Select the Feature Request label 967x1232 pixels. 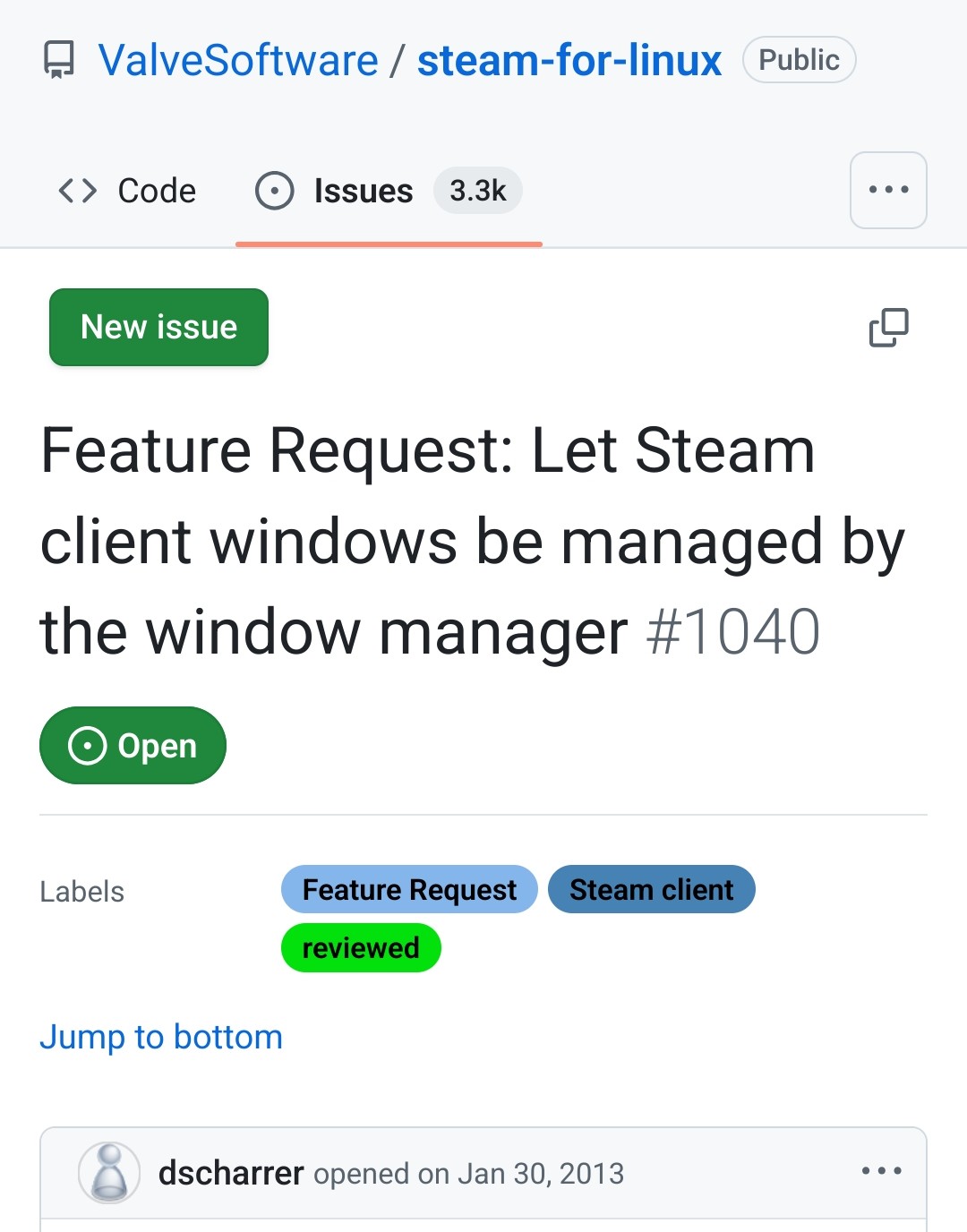pyautogui.click(x=409, y=889)
